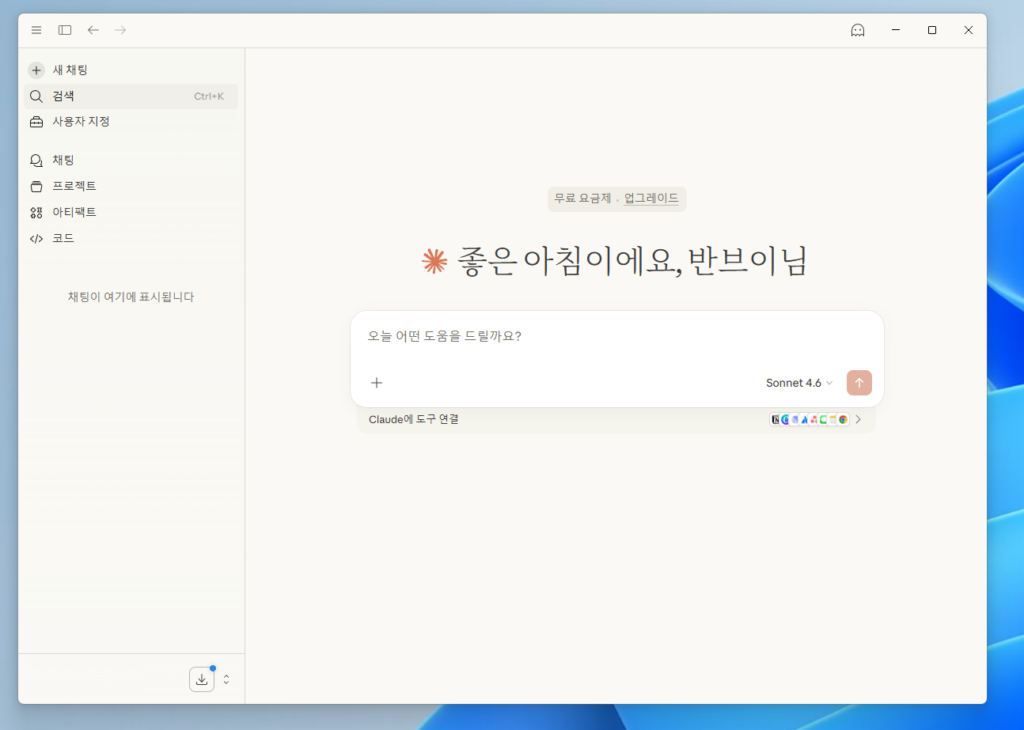
Task: Open the Sonnet 4.6 model dropdown
Action: (x=799, y=383)
